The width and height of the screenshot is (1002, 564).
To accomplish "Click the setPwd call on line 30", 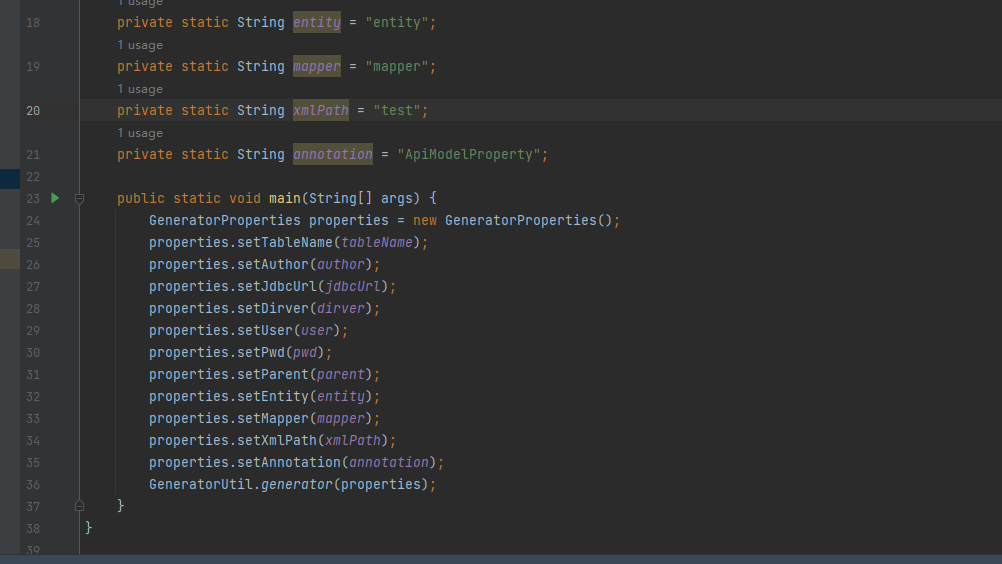I will 261,353.
